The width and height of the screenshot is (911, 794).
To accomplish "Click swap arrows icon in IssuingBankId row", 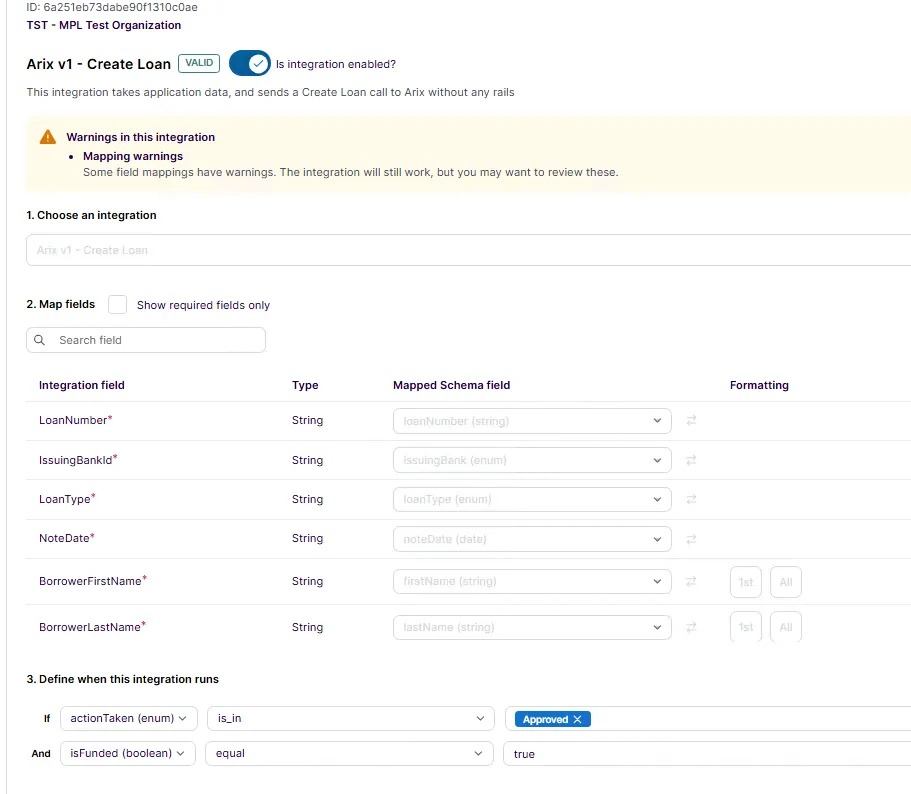I will (691, 460).
